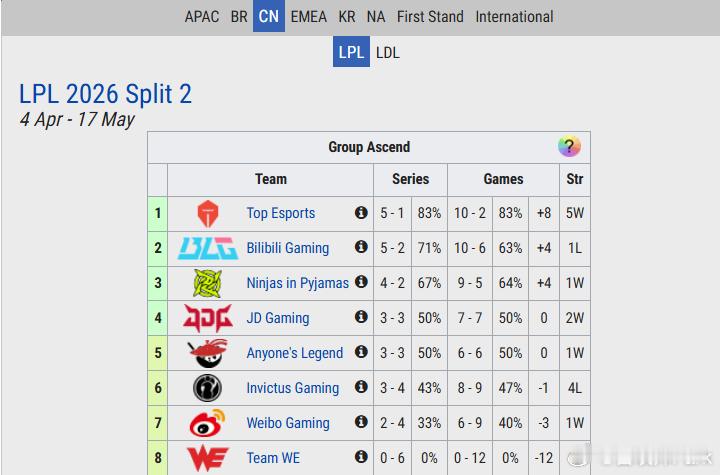
Task: Click the Weibo Gaming logo
Action: point(207,423)
